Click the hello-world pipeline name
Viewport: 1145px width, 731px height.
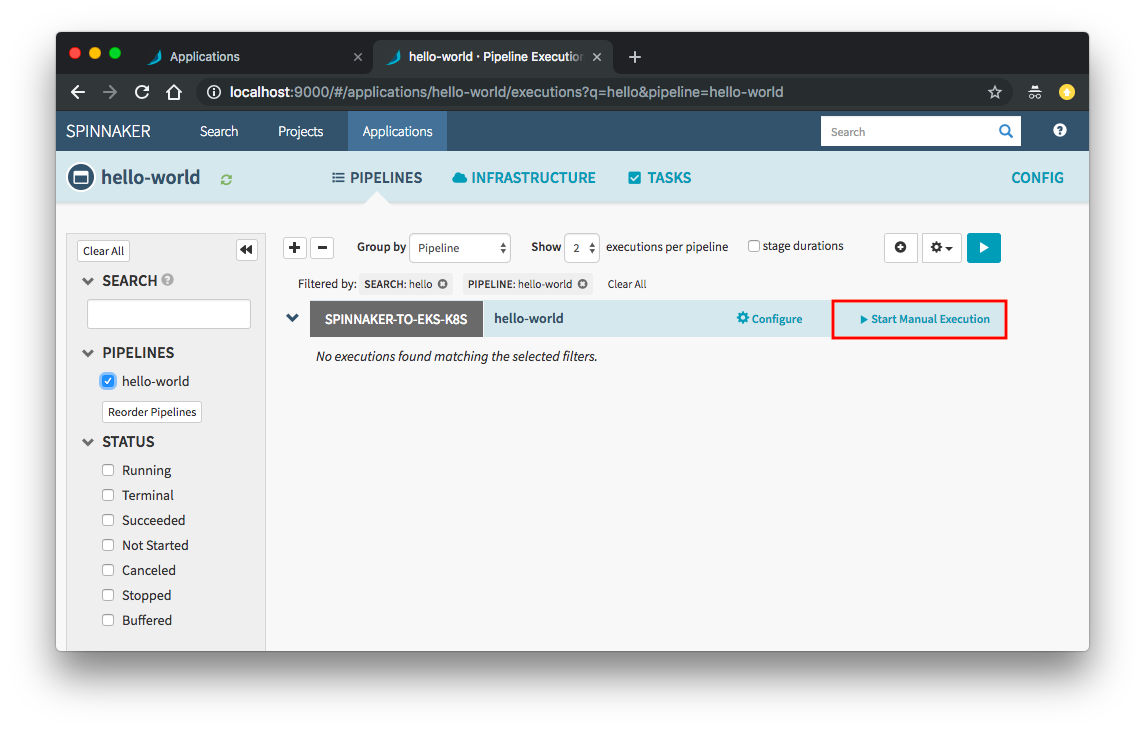pos(529,318)
